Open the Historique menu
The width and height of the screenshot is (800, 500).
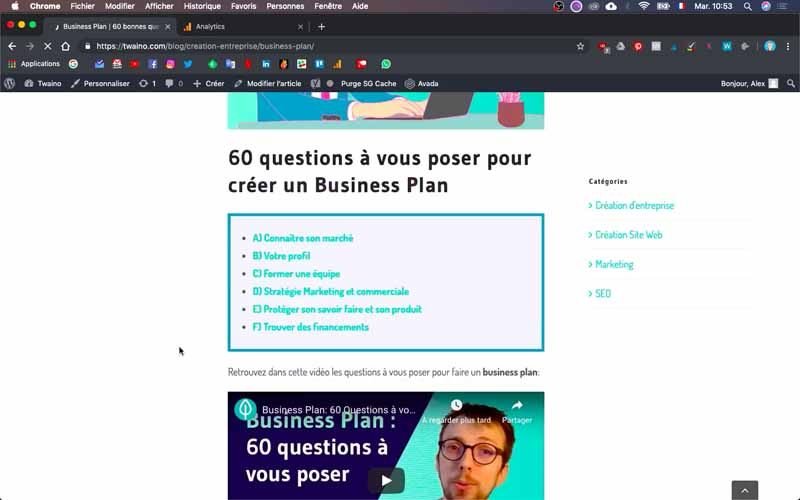click(x=202, y=6)
